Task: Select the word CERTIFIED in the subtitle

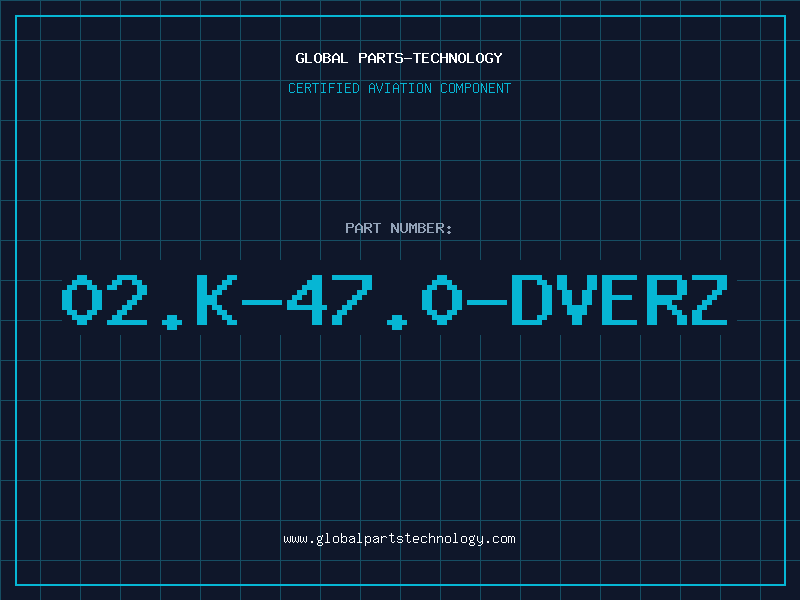Action: click(324, 88)
